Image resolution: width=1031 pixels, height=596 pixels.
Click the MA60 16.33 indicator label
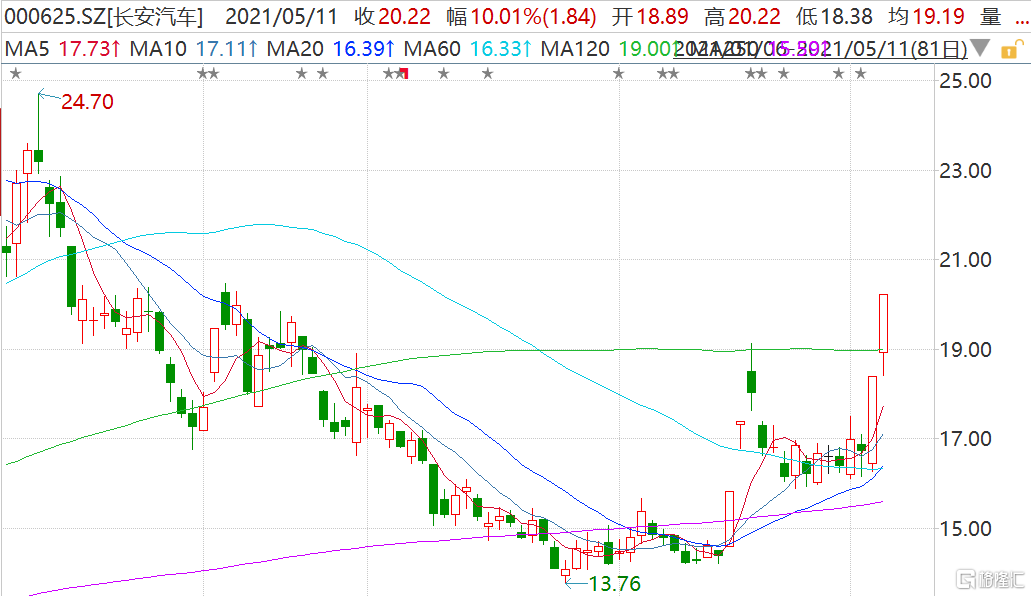pyautogui.click(x=468, y=49)
